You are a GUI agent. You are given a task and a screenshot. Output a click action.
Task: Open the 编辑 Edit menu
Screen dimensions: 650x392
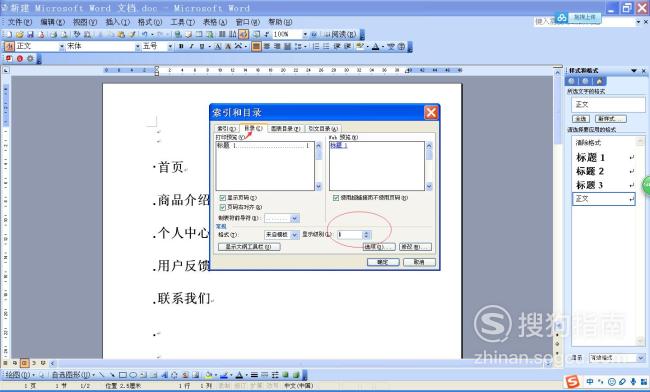(52, 22)
